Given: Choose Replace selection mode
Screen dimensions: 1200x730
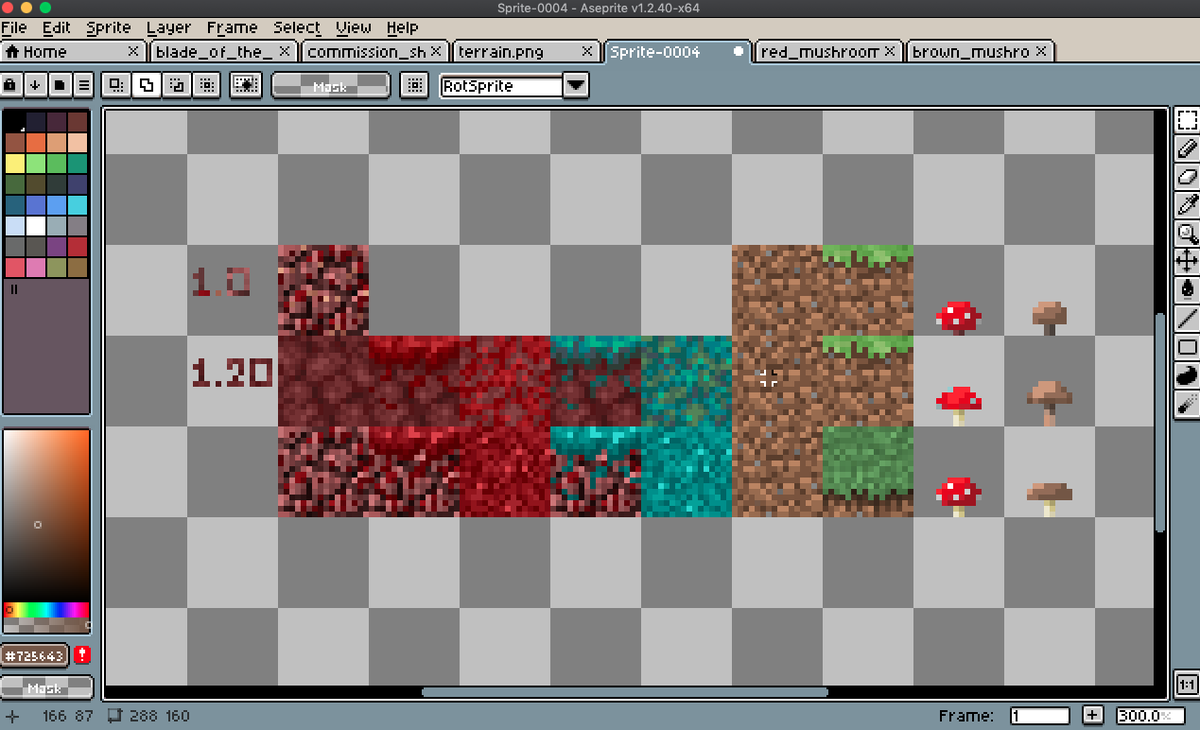Looking at the screenshot, I should pos(117,86).
